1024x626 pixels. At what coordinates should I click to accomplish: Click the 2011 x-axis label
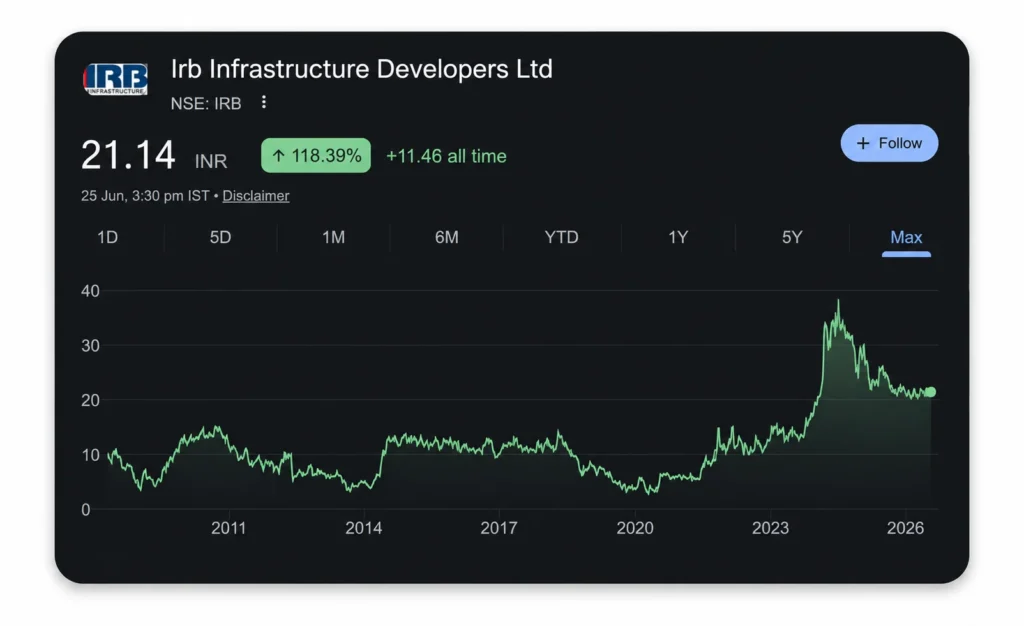click(229, 528)
